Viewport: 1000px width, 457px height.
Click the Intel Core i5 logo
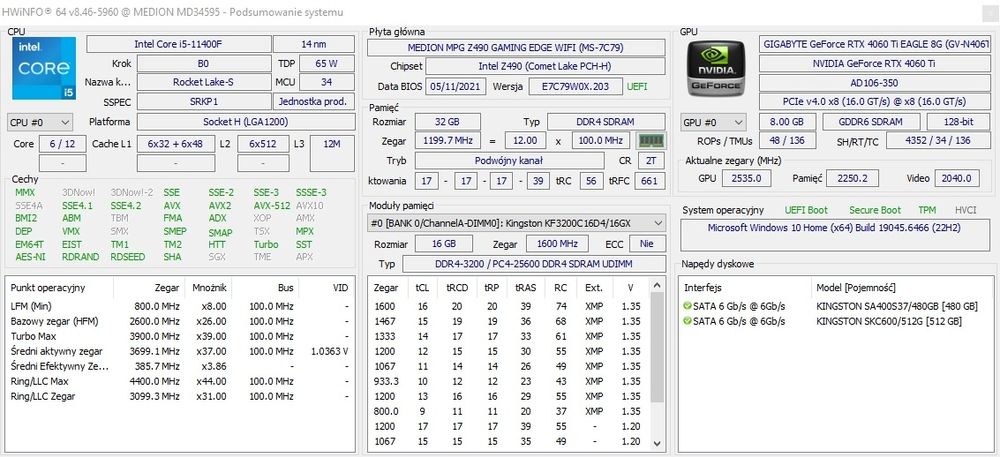44,68
